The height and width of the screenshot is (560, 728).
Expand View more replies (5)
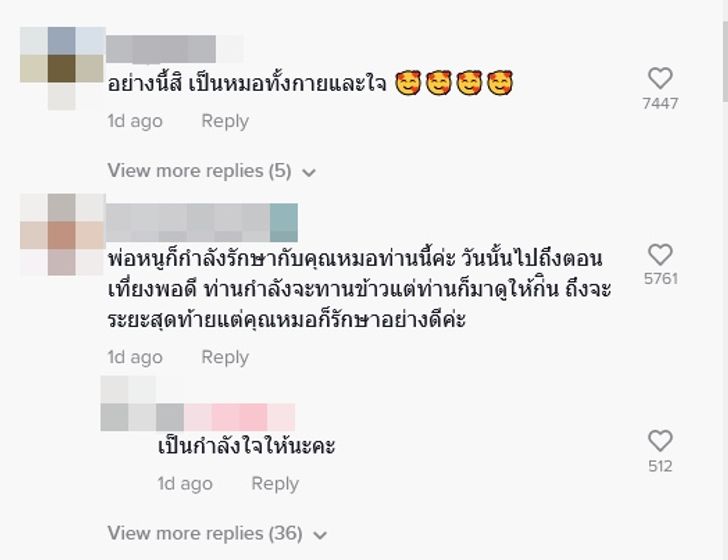click(x=200, y=171)
